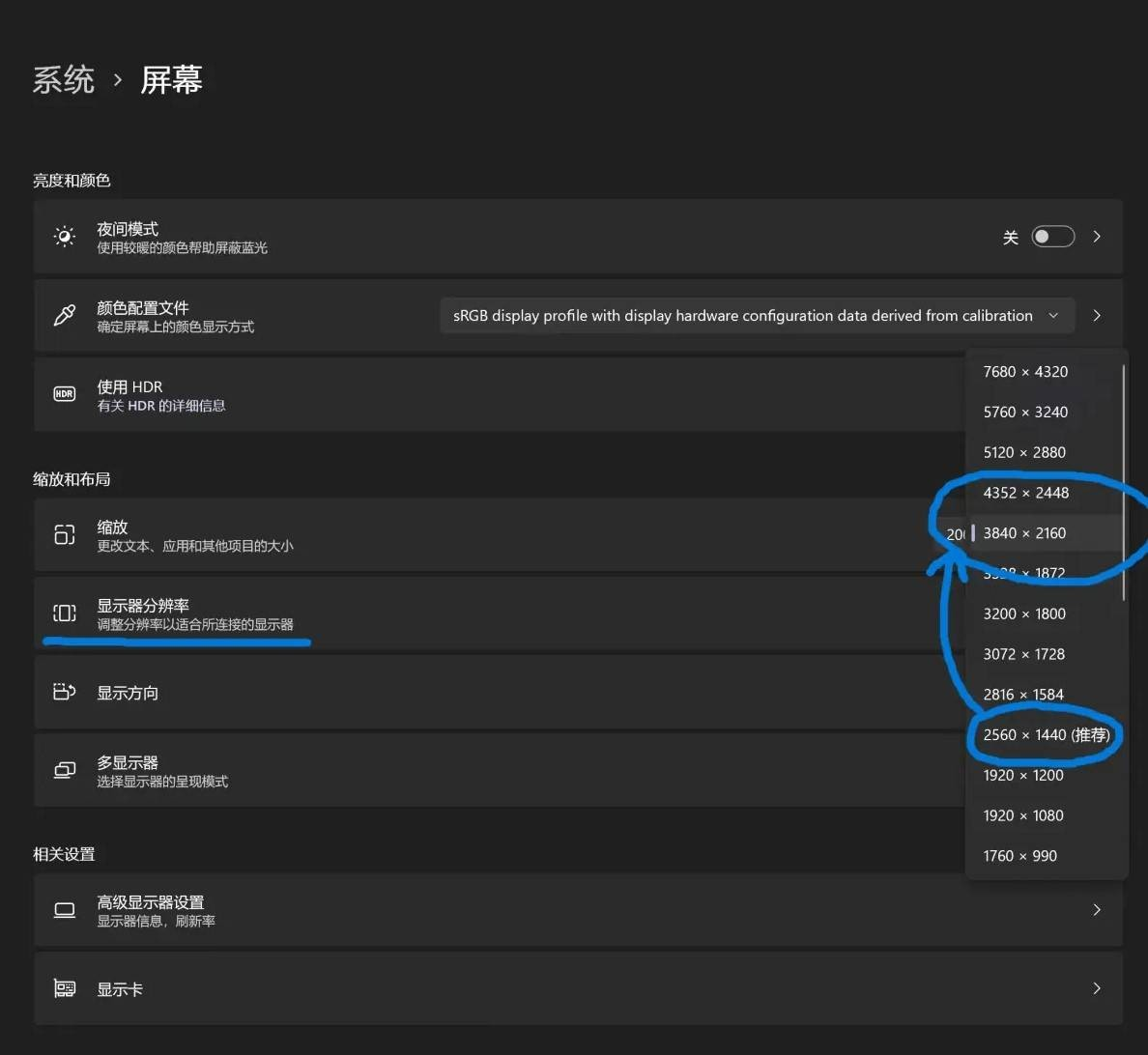
Task: Click the HDR badge icon
Action: [64, 394]
